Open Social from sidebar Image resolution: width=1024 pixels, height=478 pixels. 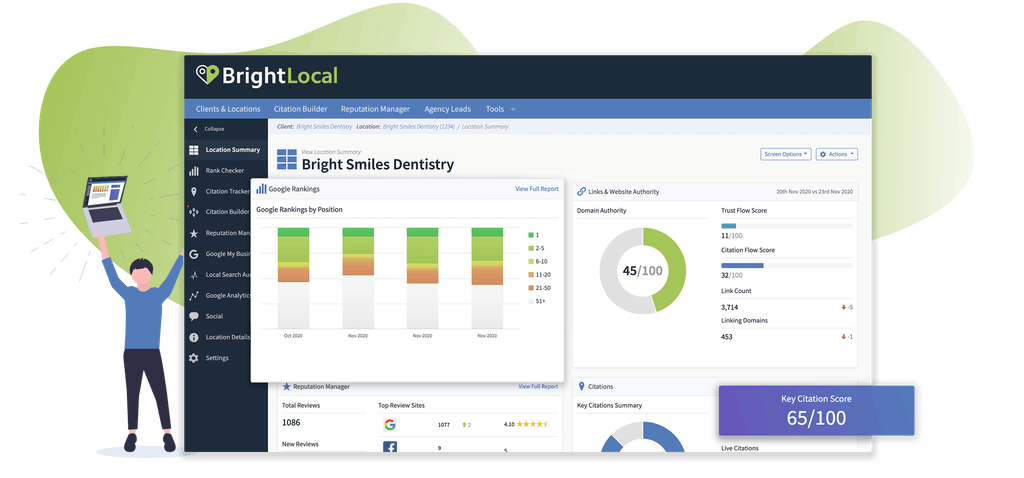[214, 317]
